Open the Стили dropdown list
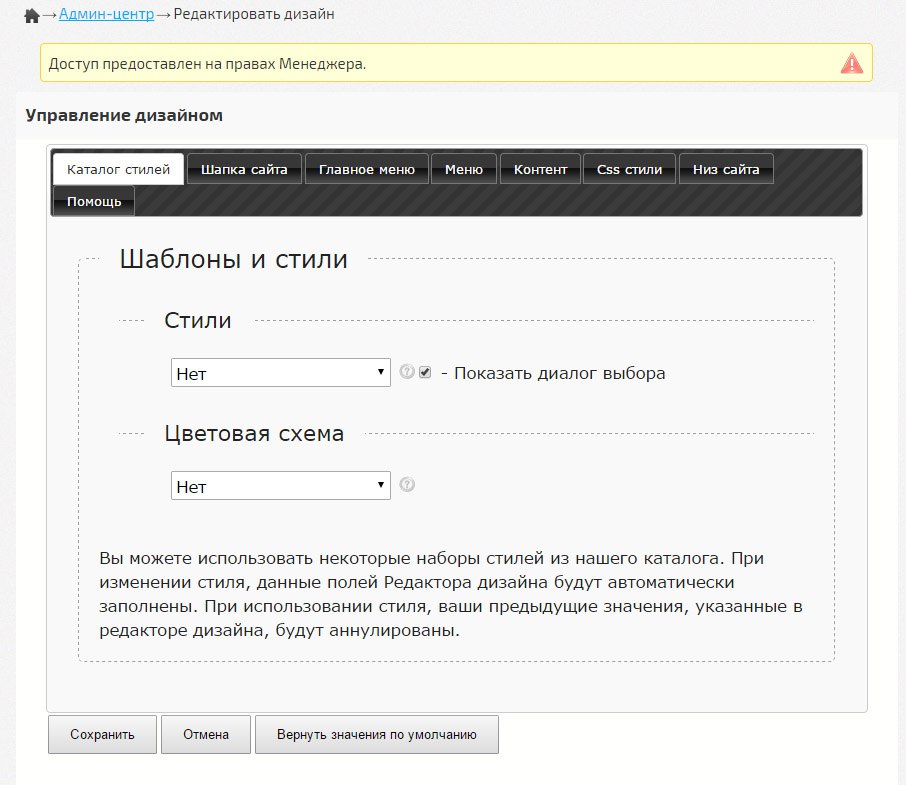906x785 pixels. click(280, 373)
